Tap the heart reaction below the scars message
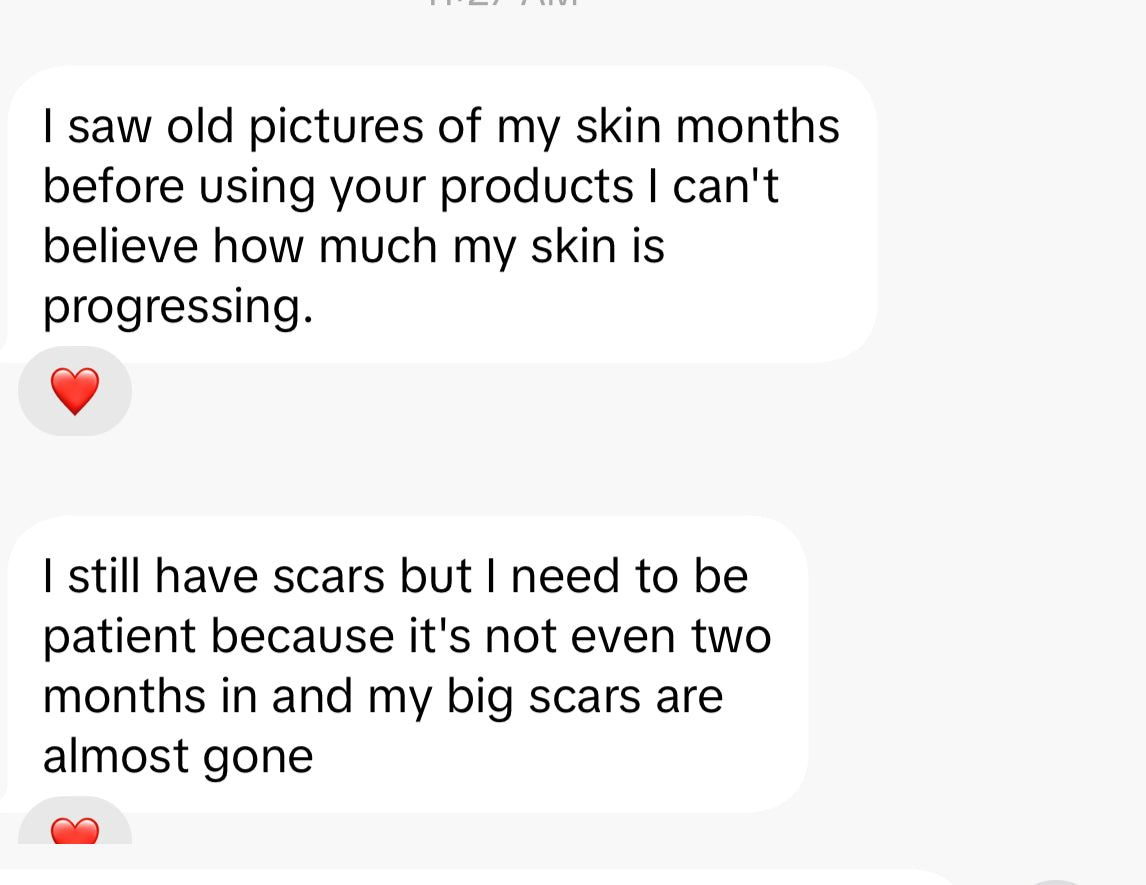Image resolution: width=1146 pixels, height=885 pixels. 75,829
